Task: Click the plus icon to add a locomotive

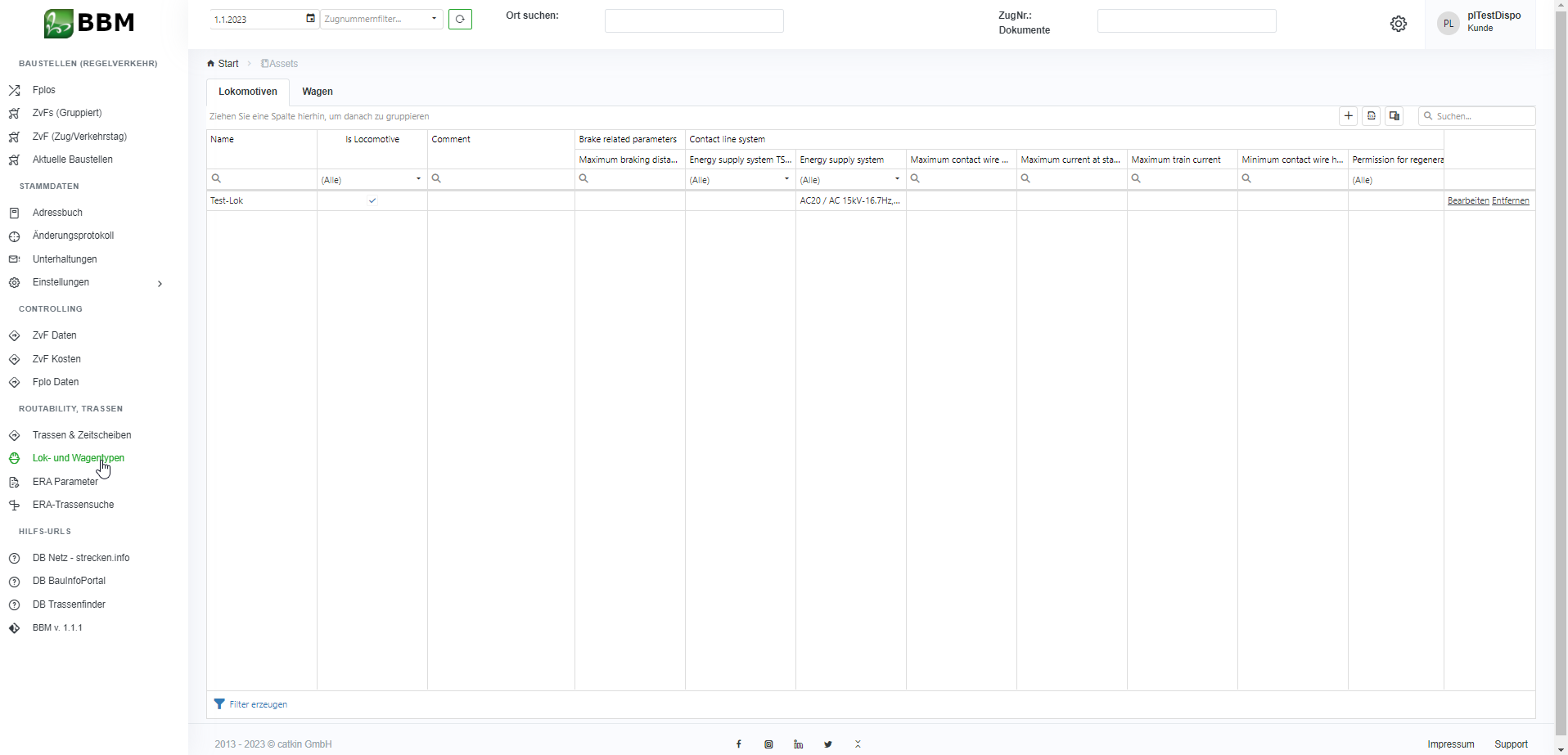Action: tap(1348, 116)
